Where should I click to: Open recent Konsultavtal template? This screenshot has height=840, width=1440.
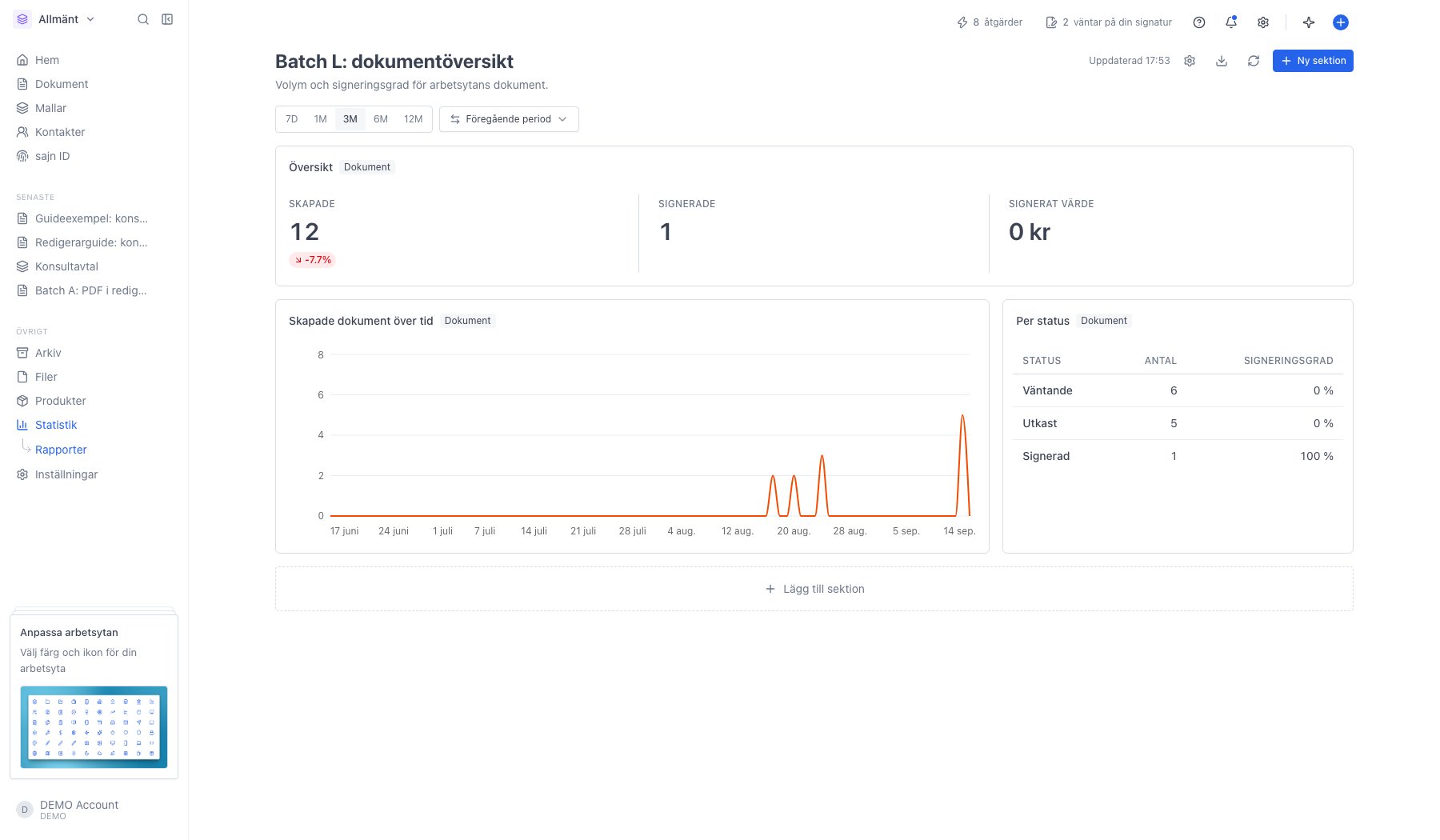[x=94, y=266]
